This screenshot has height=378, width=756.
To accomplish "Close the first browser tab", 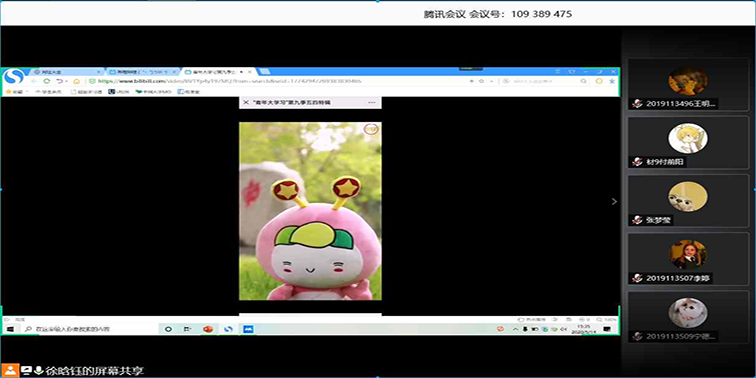I will 98,72.
